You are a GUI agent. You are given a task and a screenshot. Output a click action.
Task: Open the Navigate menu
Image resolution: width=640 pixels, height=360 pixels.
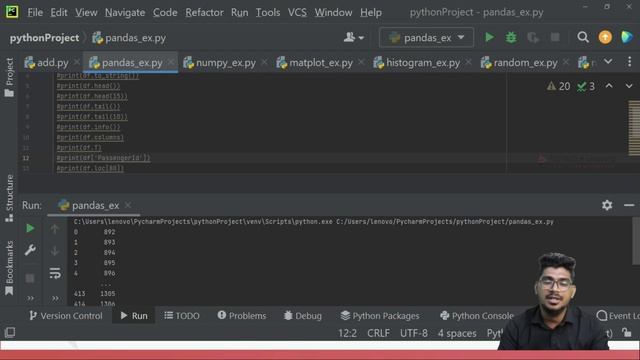coord(125,13)
